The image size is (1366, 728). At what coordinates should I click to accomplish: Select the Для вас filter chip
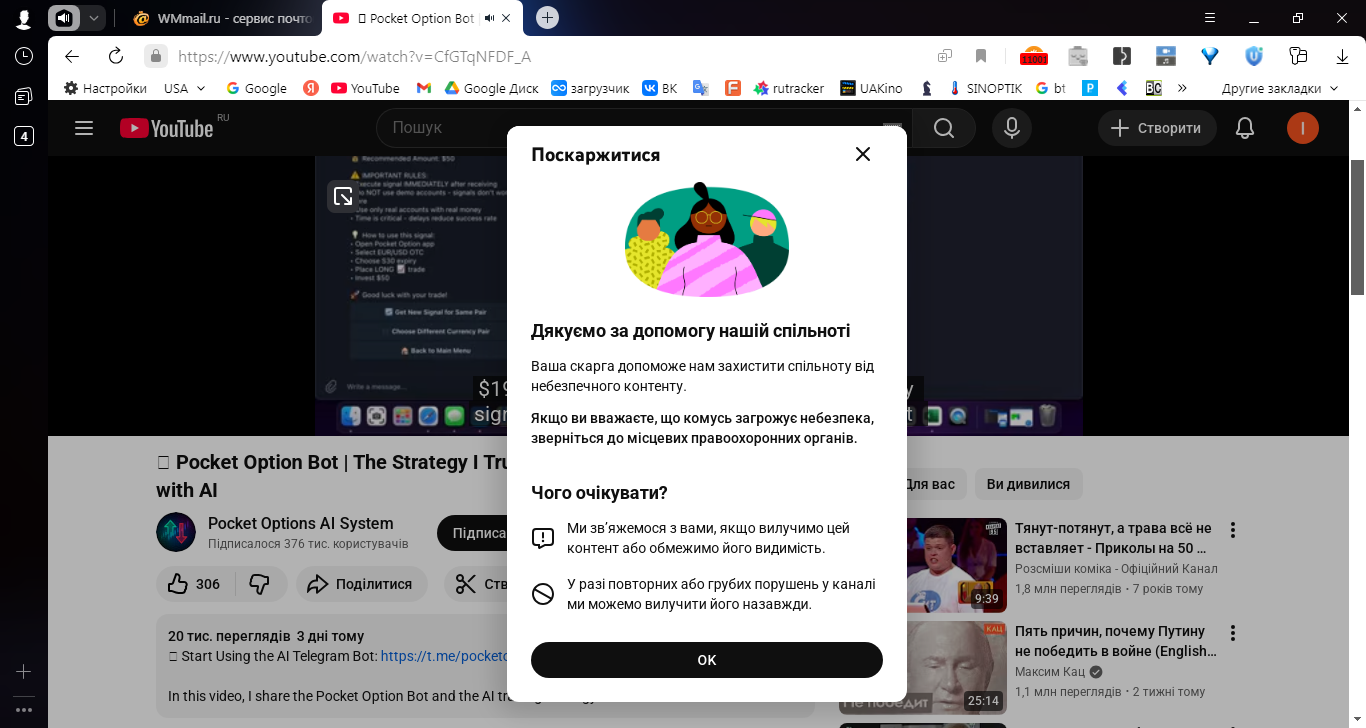930,484
